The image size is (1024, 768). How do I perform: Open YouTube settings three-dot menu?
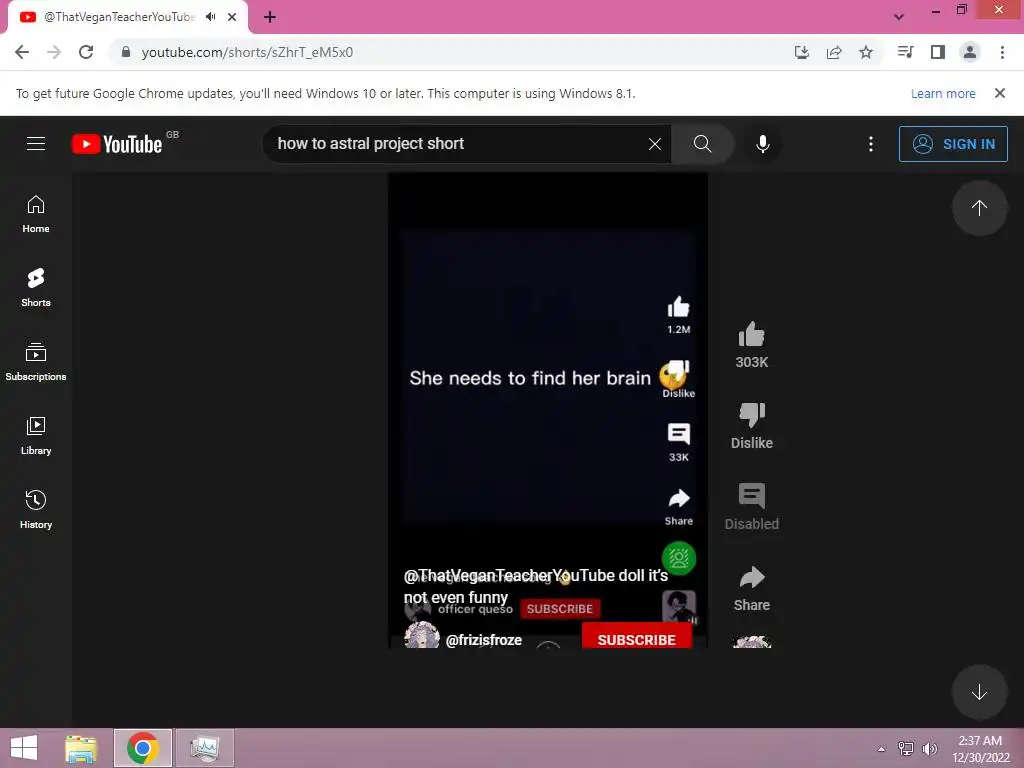pyautogui.click(x=871, y=144)
